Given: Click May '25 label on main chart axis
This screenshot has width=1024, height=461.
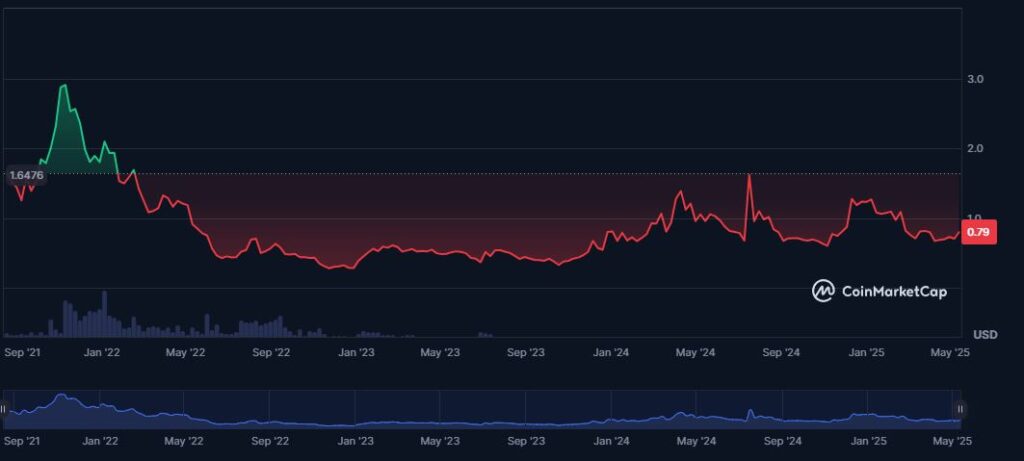Looking at the screenshot, I should [x=950, y=352].
